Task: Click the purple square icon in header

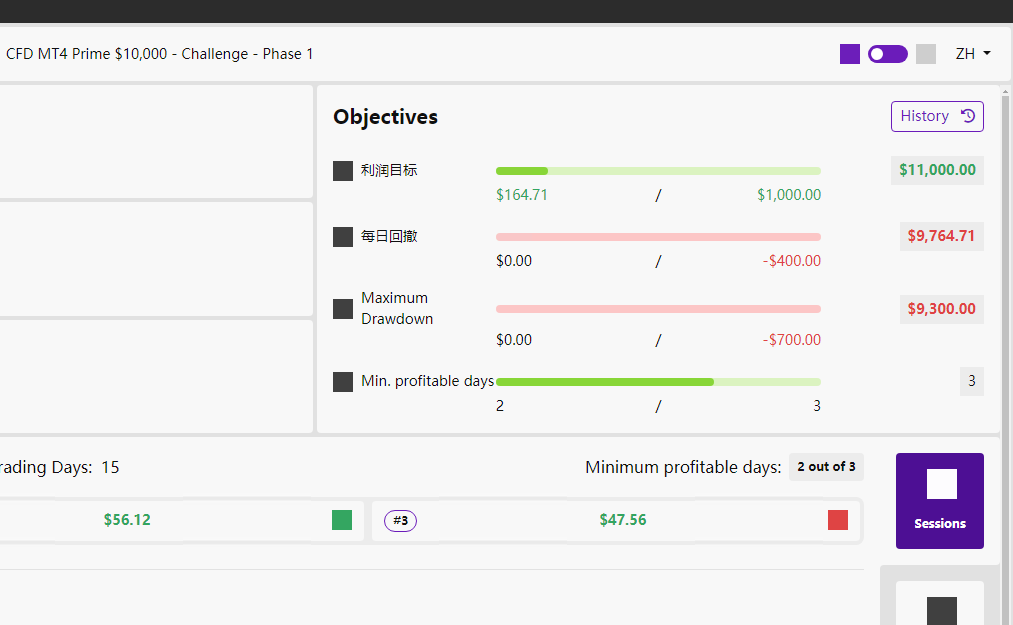Action: 850,54
